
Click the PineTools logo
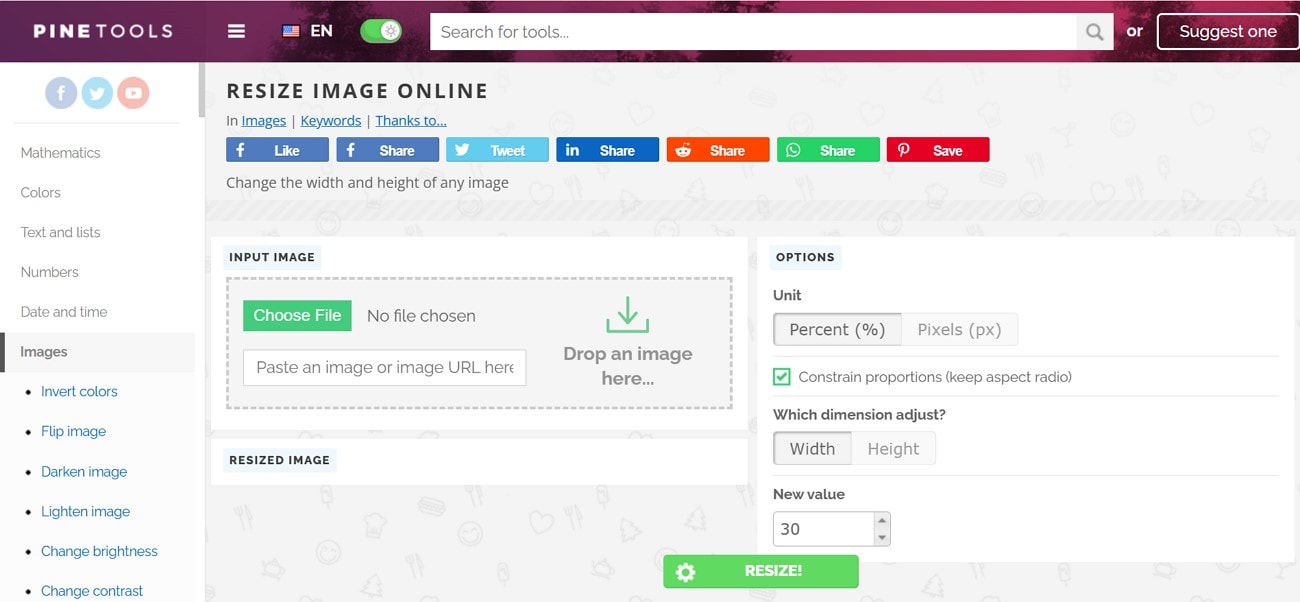point(103,31)
